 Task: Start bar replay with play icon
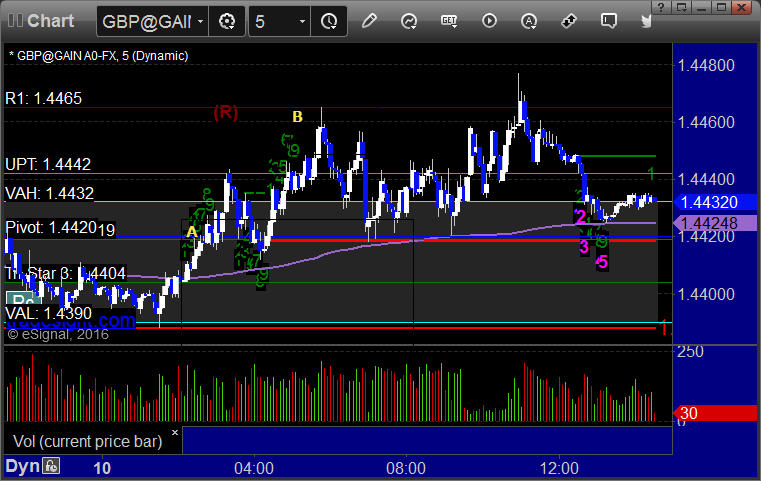pyautogui.click(x=489, y=21)
